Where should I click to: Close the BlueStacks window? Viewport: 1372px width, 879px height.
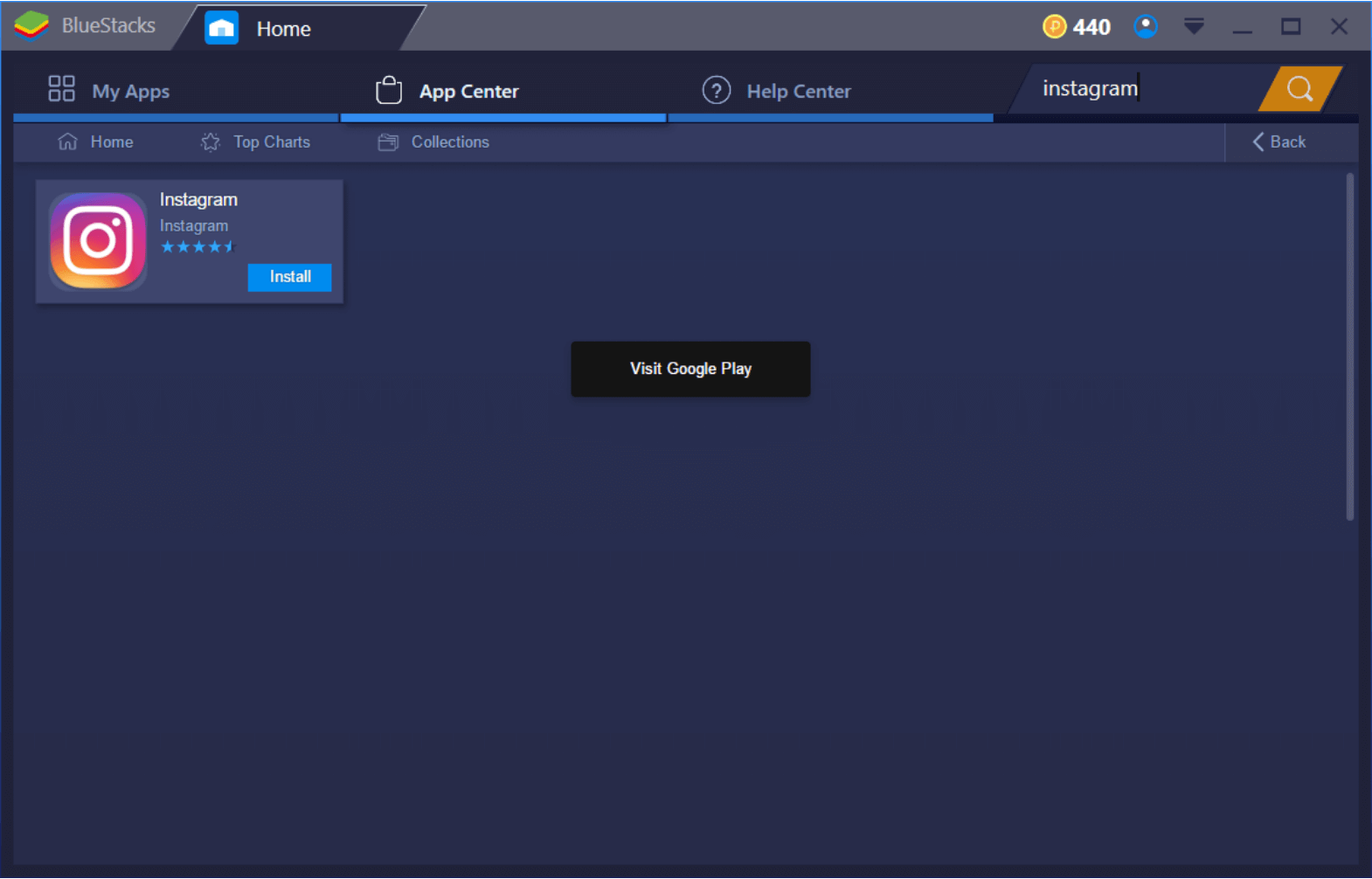click(1339, 27)
